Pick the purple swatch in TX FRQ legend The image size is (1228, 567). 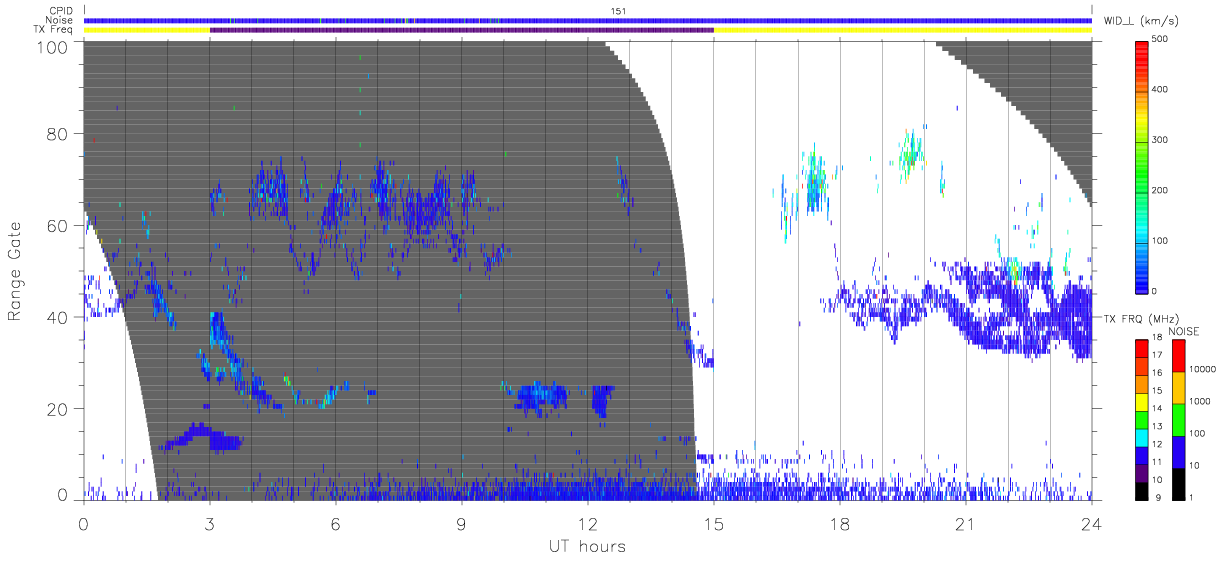point(1142,471)
